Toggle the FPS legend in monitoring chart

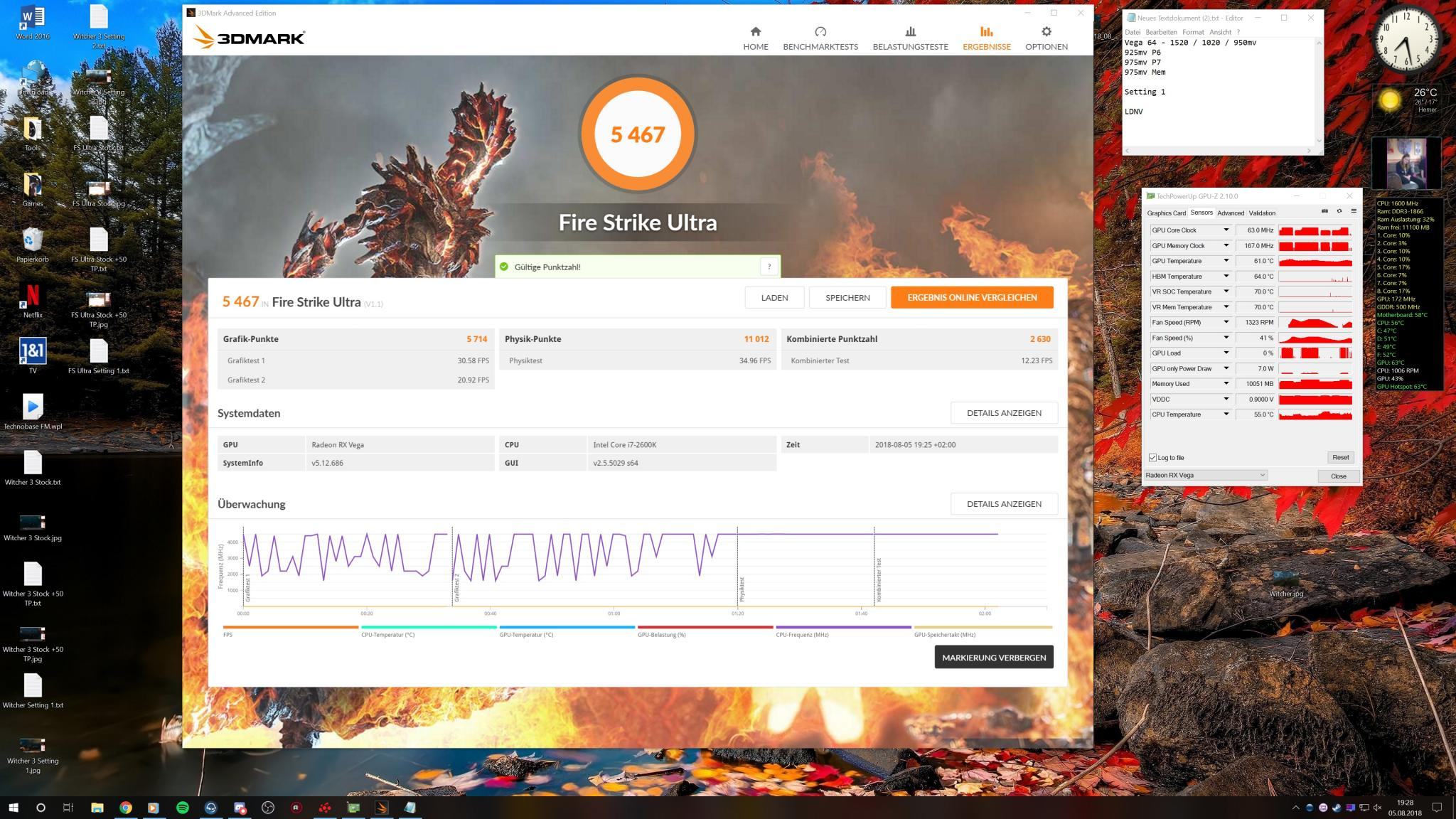(x=290, y=631)
